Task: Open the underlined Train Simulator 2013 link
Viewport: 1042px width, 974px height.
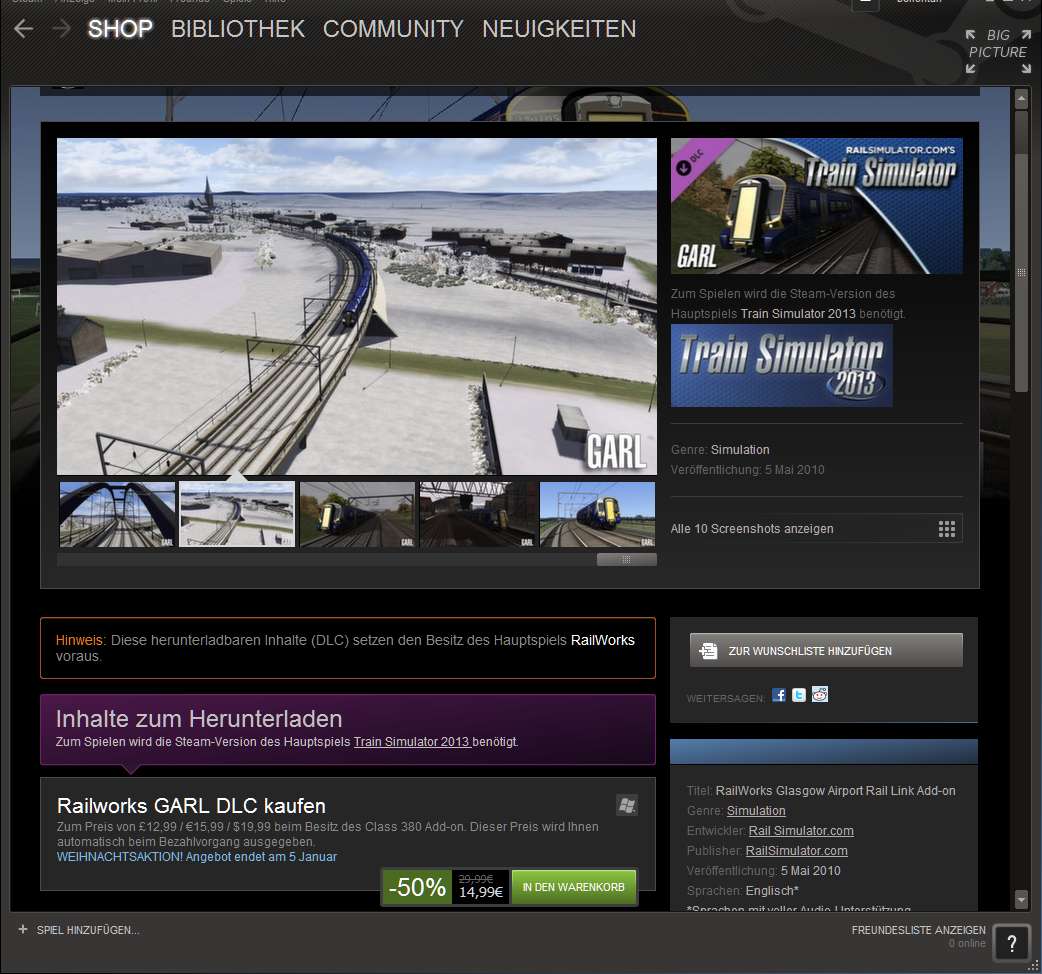Action: 412,741
